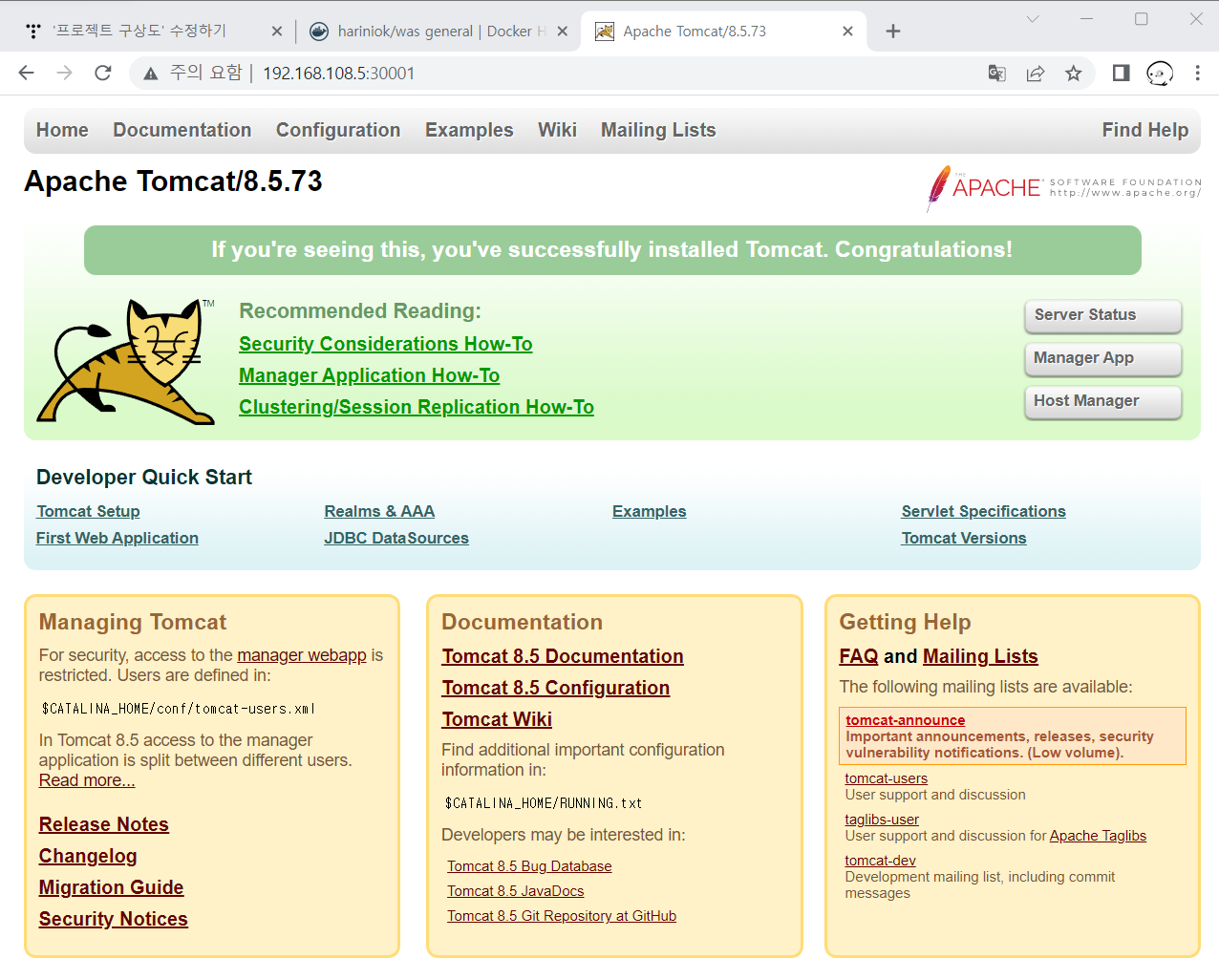Open the Security Notices link
This screenshot has width=1219, height=980.
pyautogui.click(x=114, y=919)
